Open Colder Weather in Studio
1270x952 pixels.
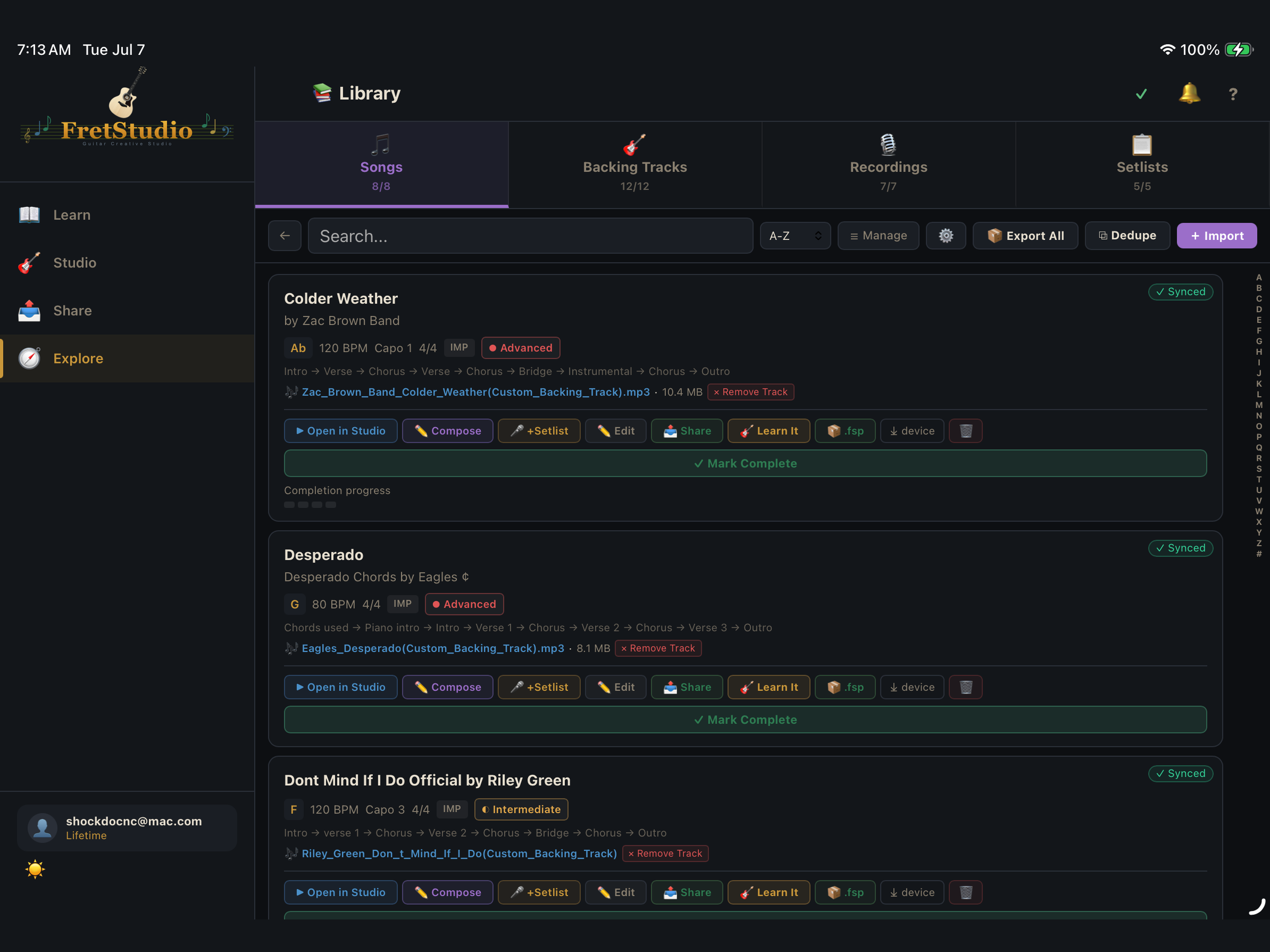(340, 430)
